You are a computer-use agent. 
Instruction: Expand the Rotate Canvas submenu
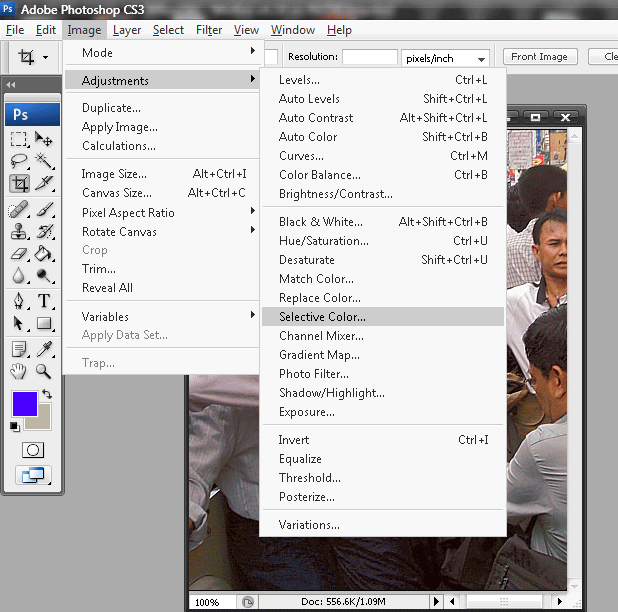coord(162,232)
